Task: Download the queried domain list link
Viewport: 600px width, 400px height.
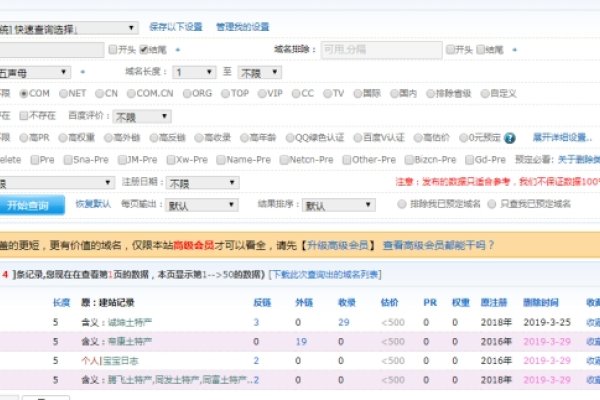Action: tap(325, 274)
